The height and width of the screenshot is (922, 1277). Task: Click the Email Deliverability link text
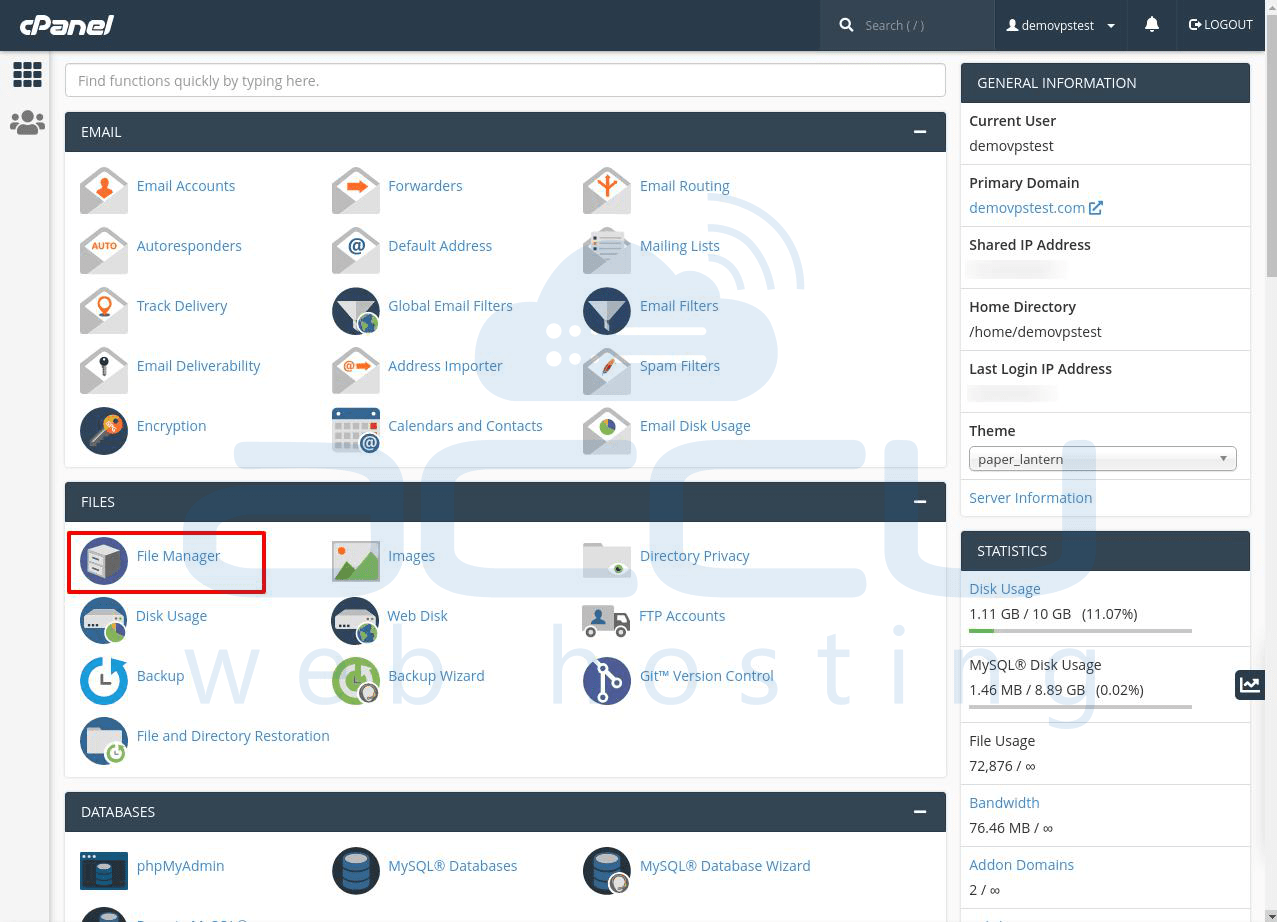[198, 366]
